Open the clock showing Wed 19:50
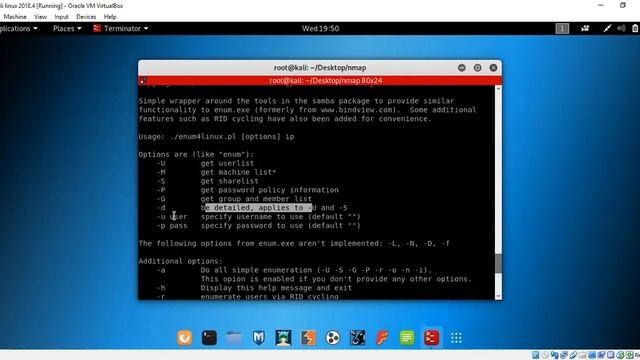Screen dimensions: 640x360 tap(320, 28)
